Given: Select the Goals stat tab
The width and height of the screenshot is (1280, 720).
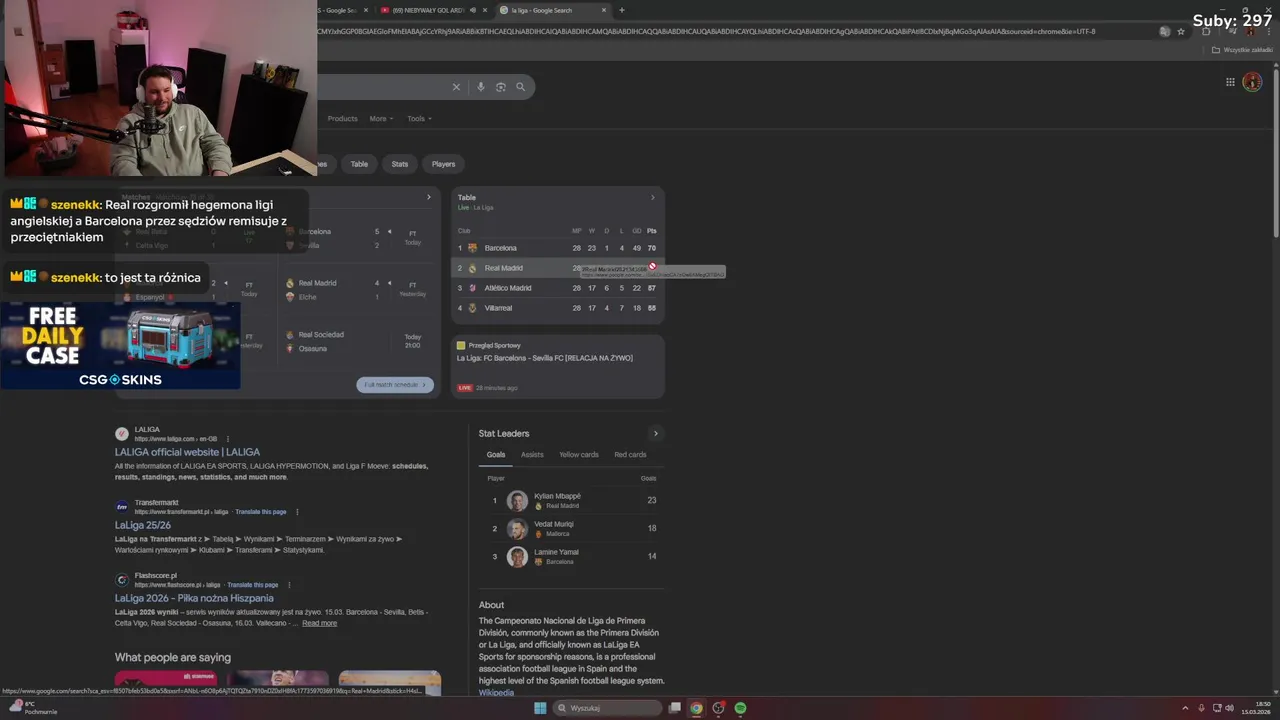Looking at the screenshot, I should [x=496, y=454].
